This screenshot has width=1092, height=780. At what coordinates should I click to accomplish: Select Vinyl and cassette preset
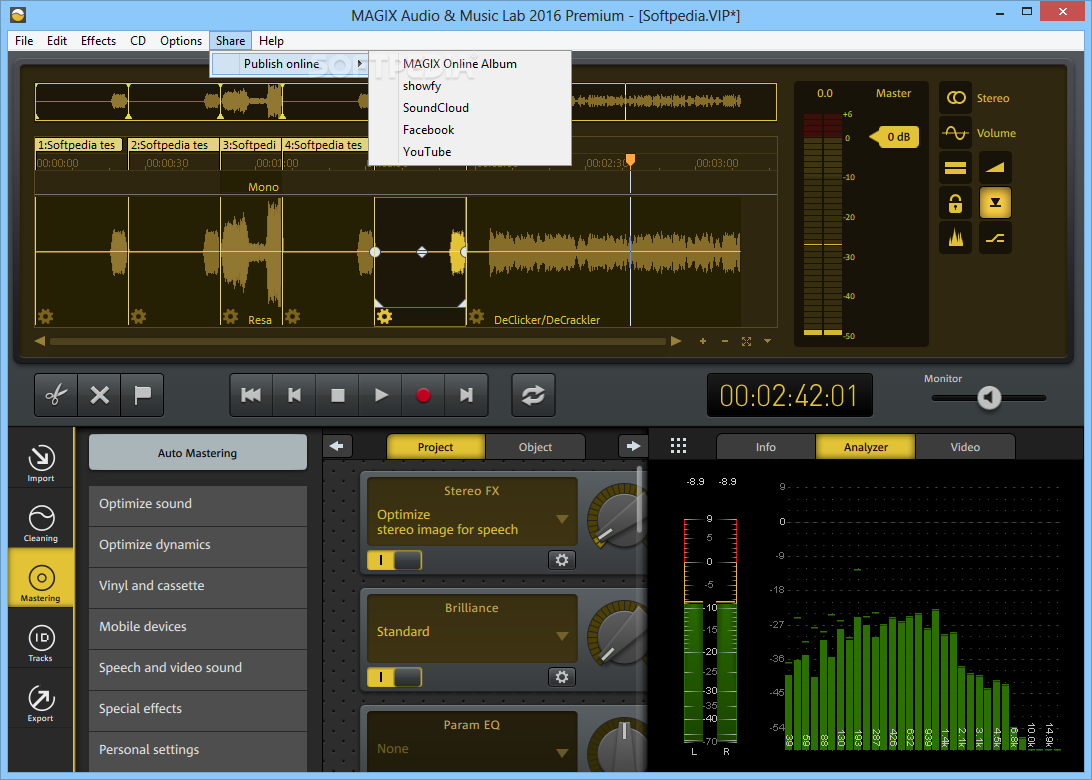tap(198, 586)
